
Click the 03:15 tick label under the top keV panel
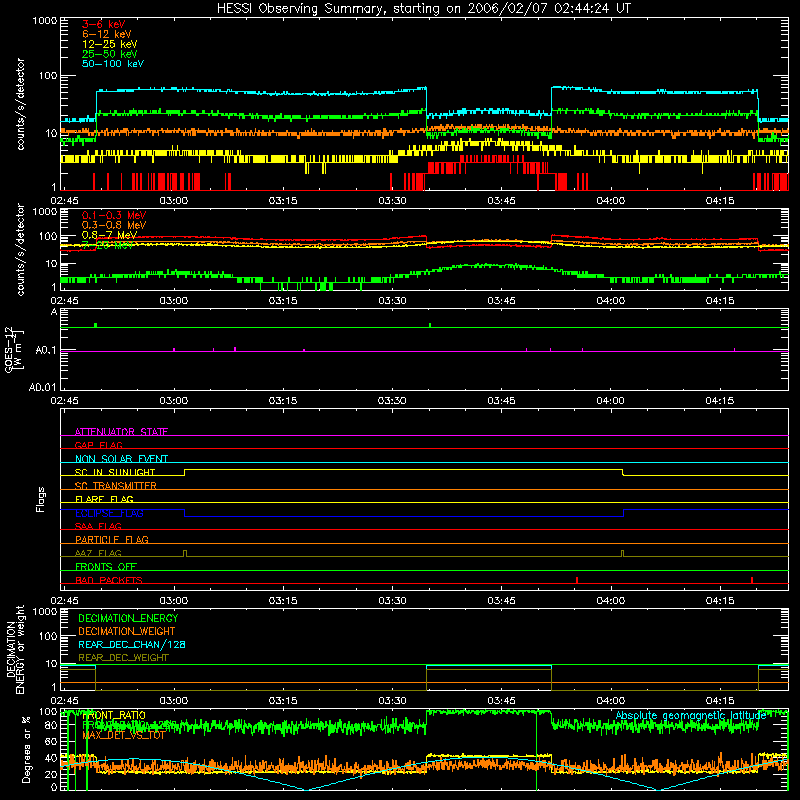pyautogui.click(x=283, y=201)
